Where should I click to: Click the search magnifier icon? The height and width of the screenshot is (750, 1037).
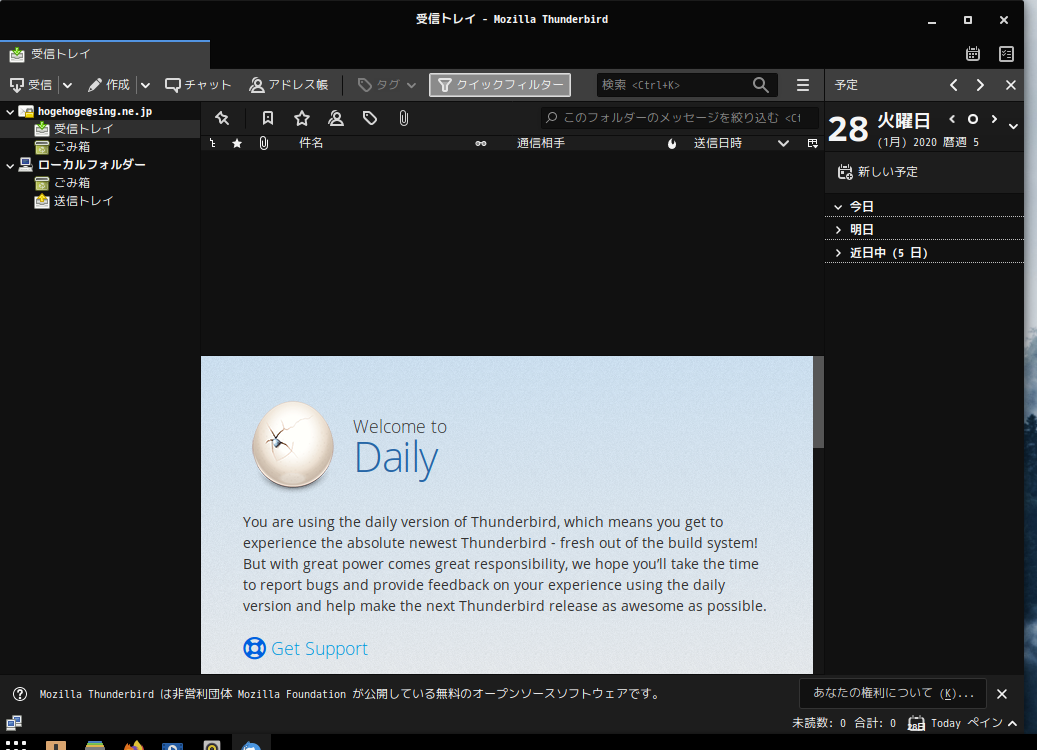[x=761, y=85]
